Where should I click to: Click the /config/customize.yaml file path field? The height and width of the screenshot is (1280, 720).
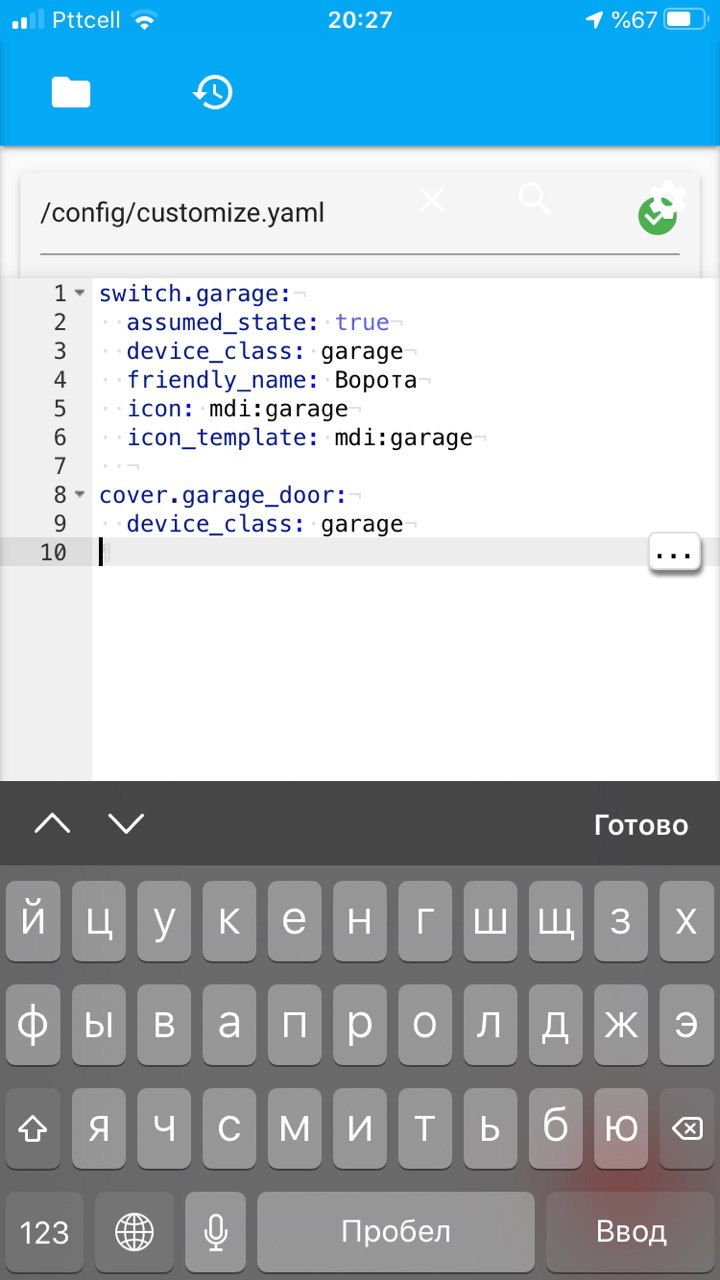pyautogui.click(x=359, y=214)
